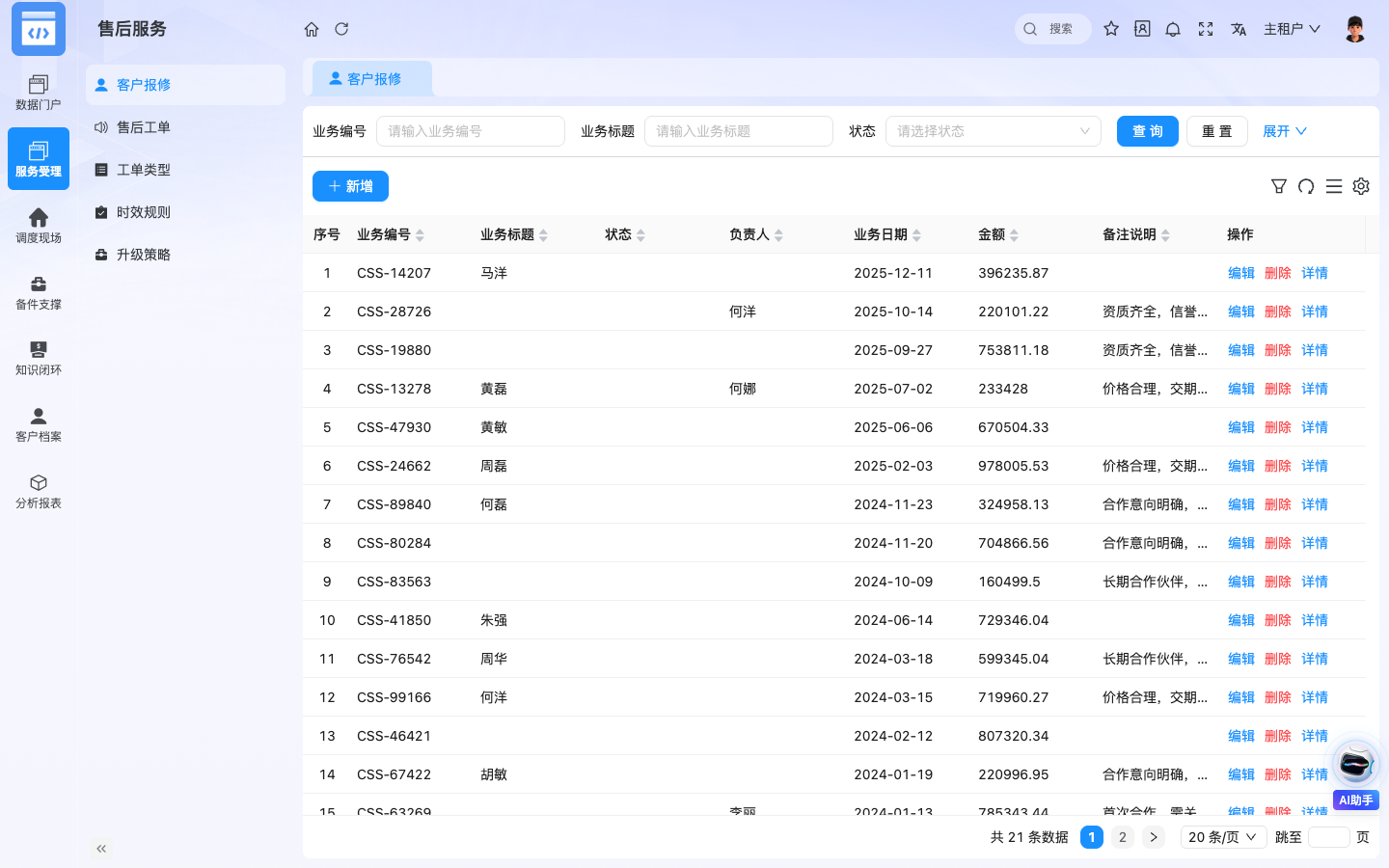Change row density with the lines icon
The width and height of the screenshot is (1389, 868).
[1334, 186]
